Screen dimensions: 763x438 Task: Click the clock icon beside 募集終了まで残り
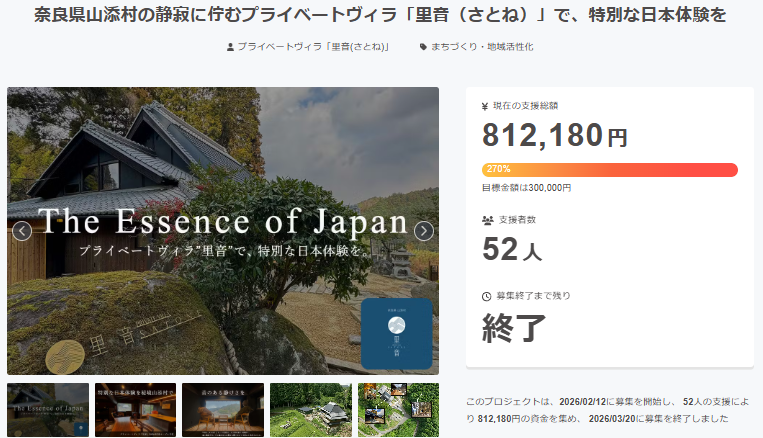coord(486,296)
